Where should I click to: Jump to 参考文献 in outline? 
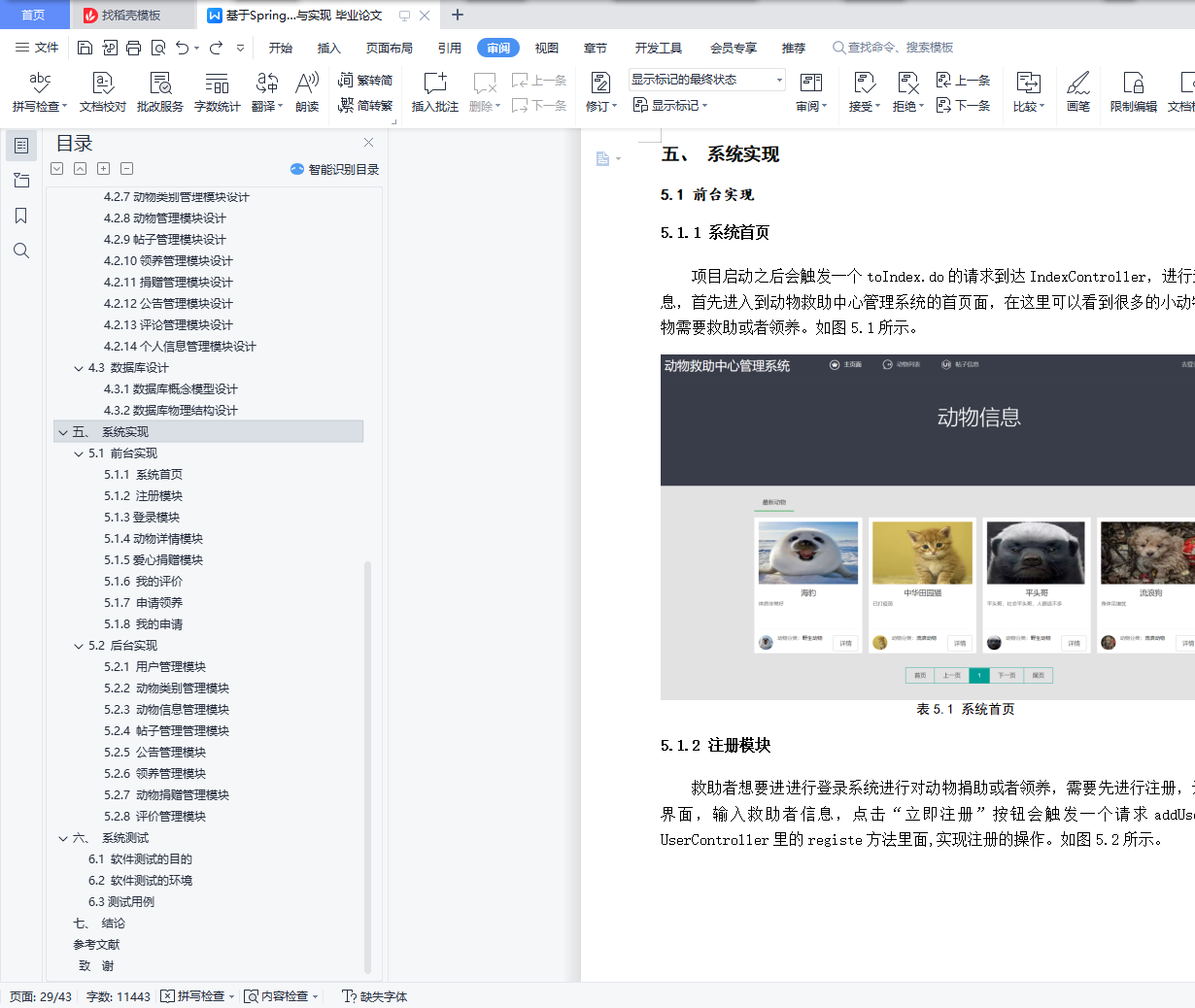pyautogui.click(x=96, y=945)
